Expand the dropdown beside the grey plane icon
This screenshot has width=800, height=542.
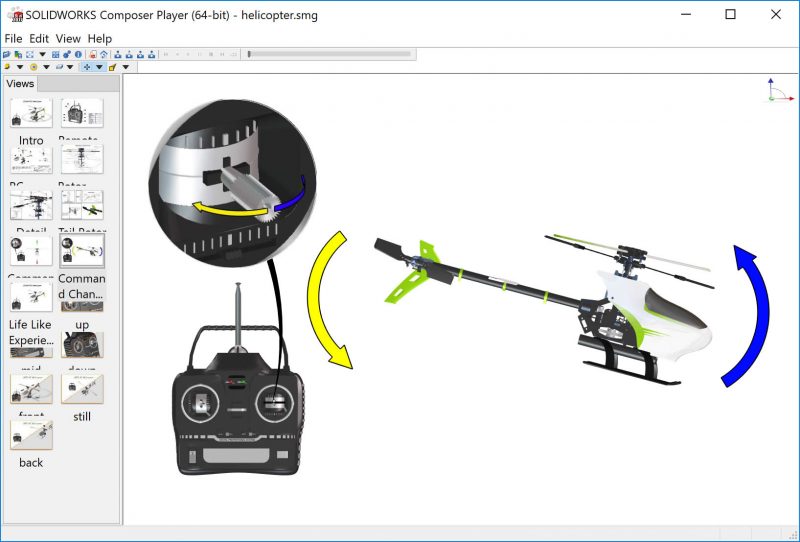(x=70, y=67)
